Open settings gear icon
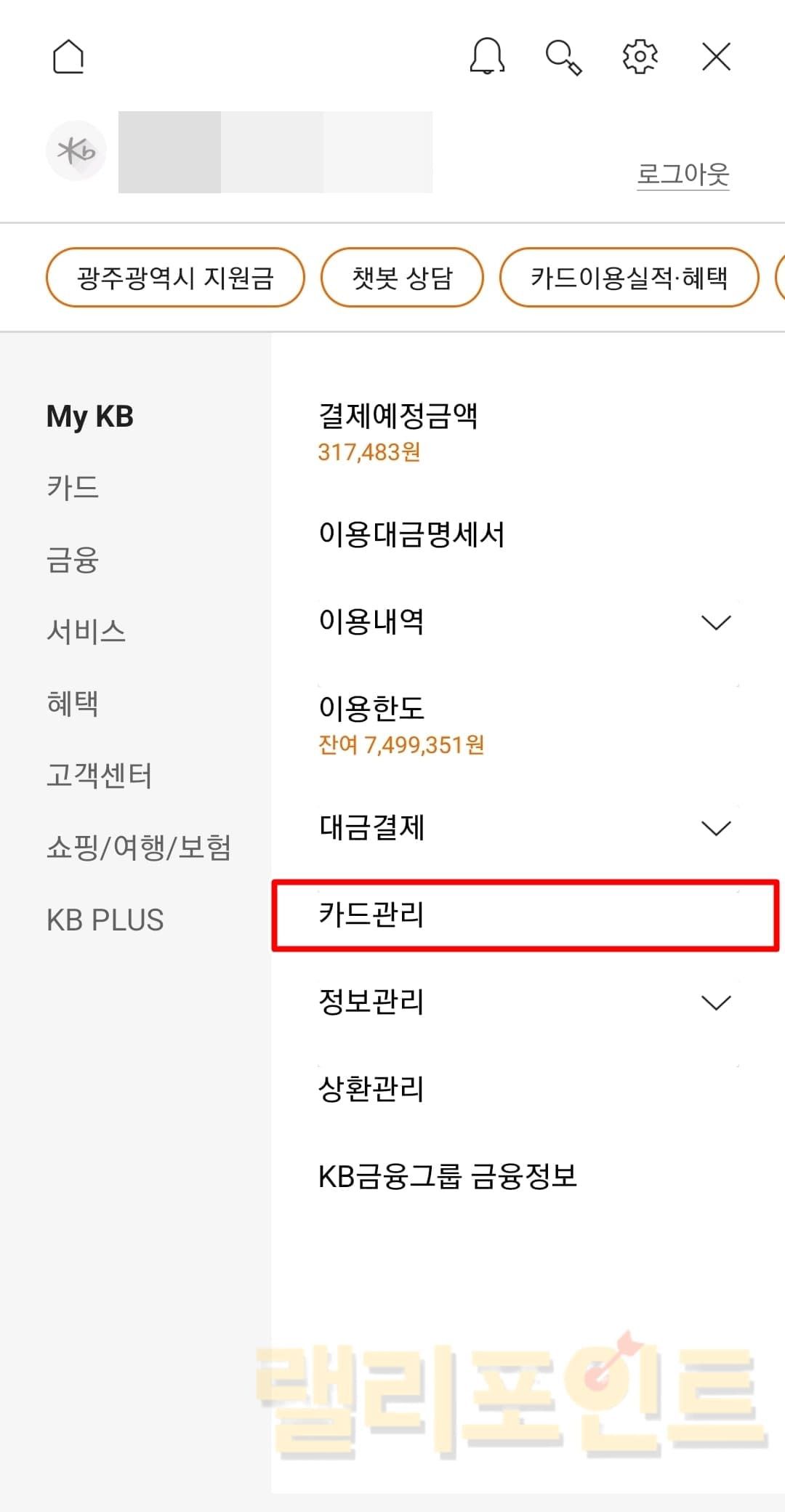 click(x=640, y=57)
